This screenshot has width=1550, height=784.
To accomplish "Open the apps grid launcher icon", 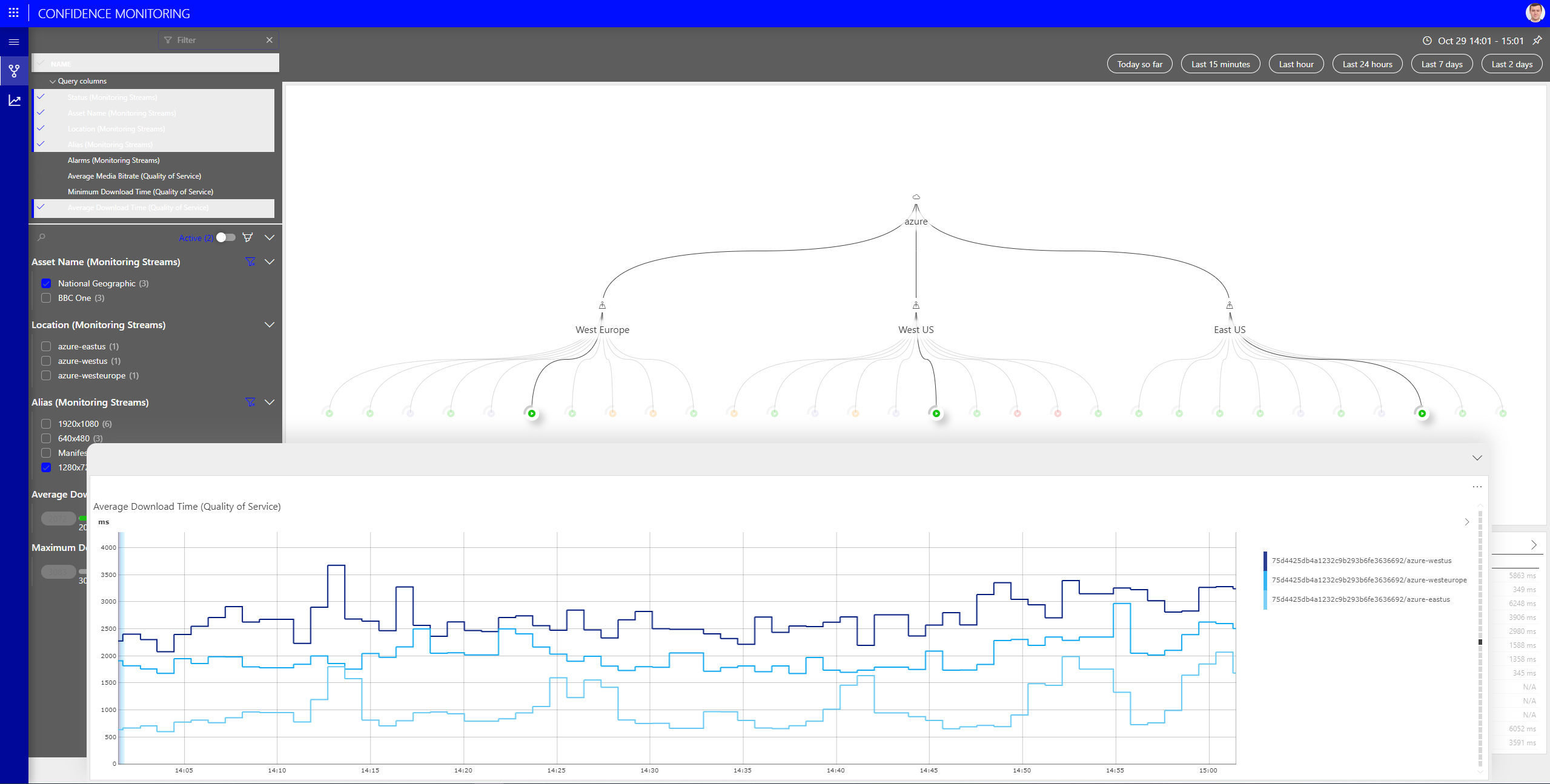I will coord(13,13).
